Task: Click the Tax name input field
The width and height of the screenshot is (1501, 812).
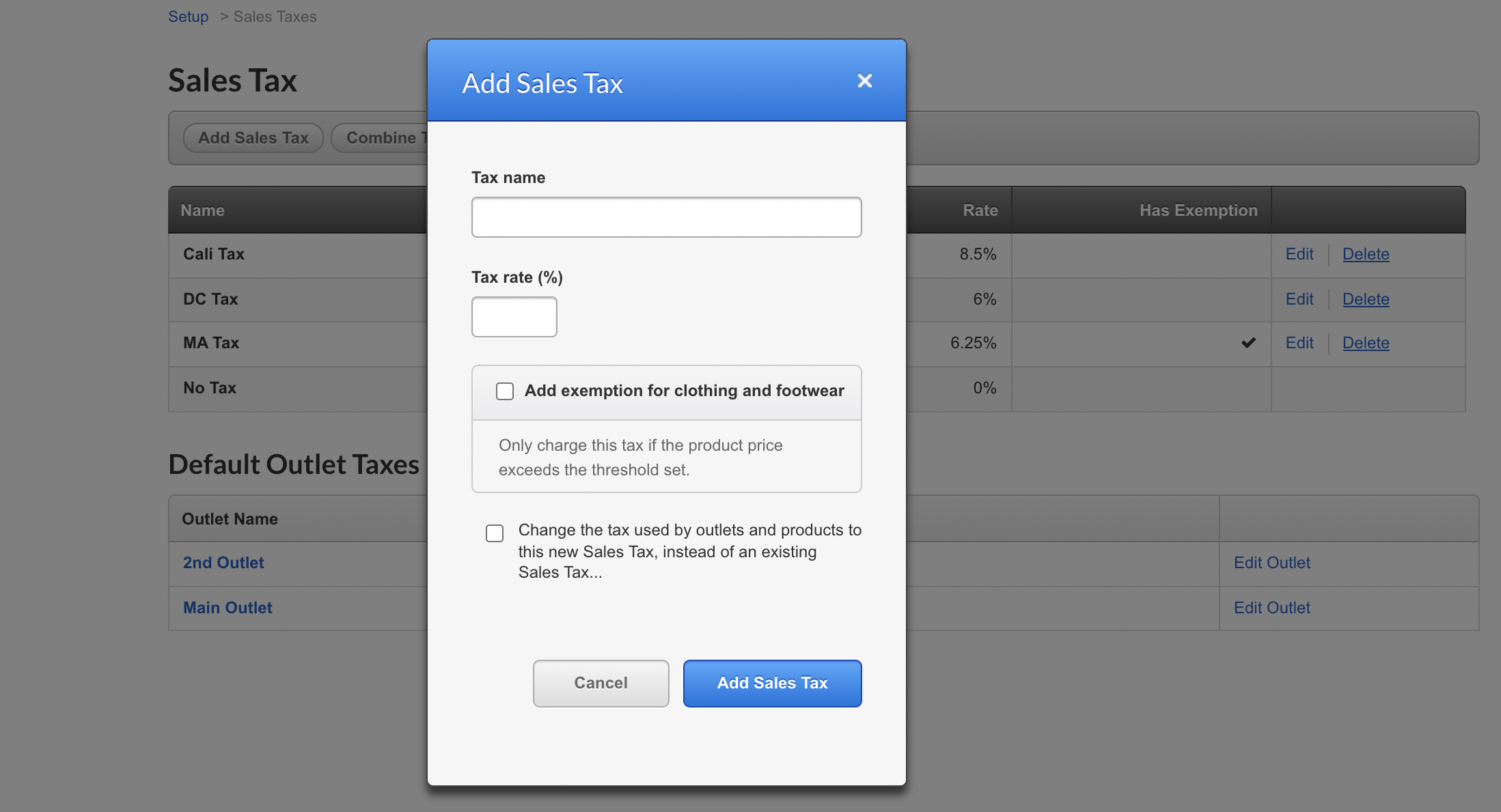Action: (x=666, y=217)
